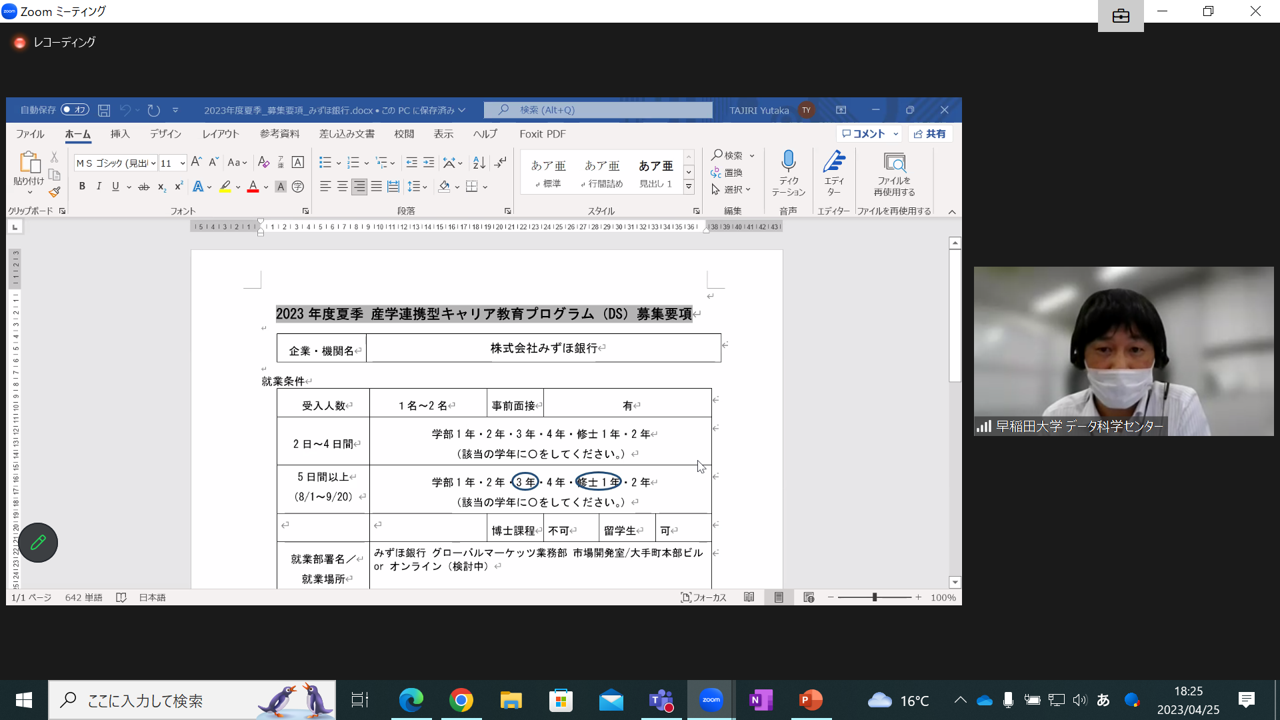The width and height of the screenshot is (1280, 720).
Task: Open the Paste clipboard button
Action: pyautogui.click(x=29, y=169)
